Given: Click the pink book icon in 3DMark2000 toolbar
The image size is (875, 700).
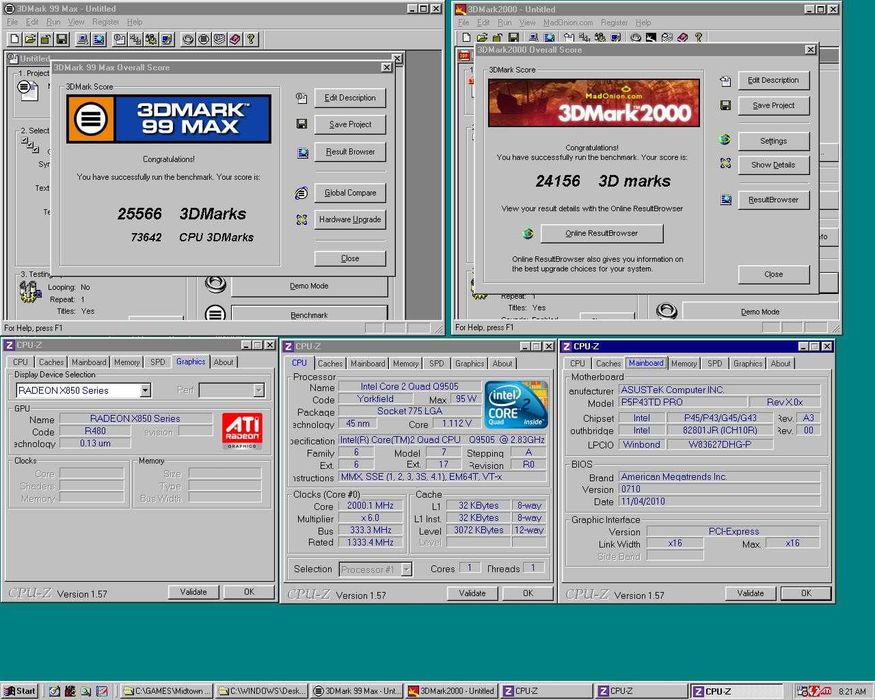Looking at the screenshot, I should 682,37.
